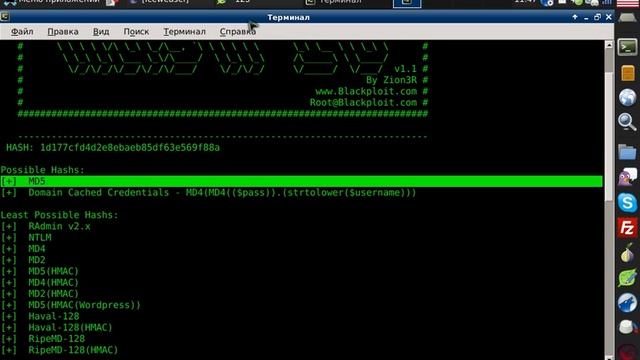The height and width of the screenshot is (360, 640).
Task: Click the RipeMD-128(HMAC) line
Action: 59,350
